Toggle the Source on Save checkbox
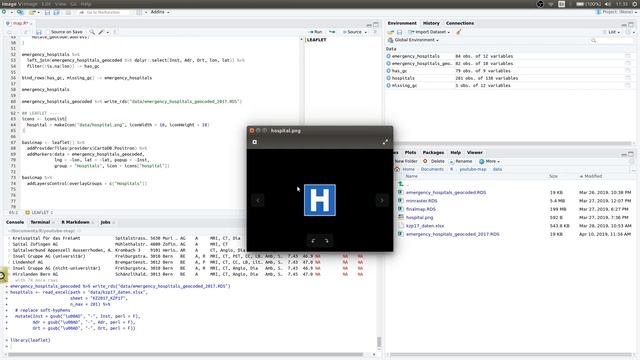 pos(47,32)
